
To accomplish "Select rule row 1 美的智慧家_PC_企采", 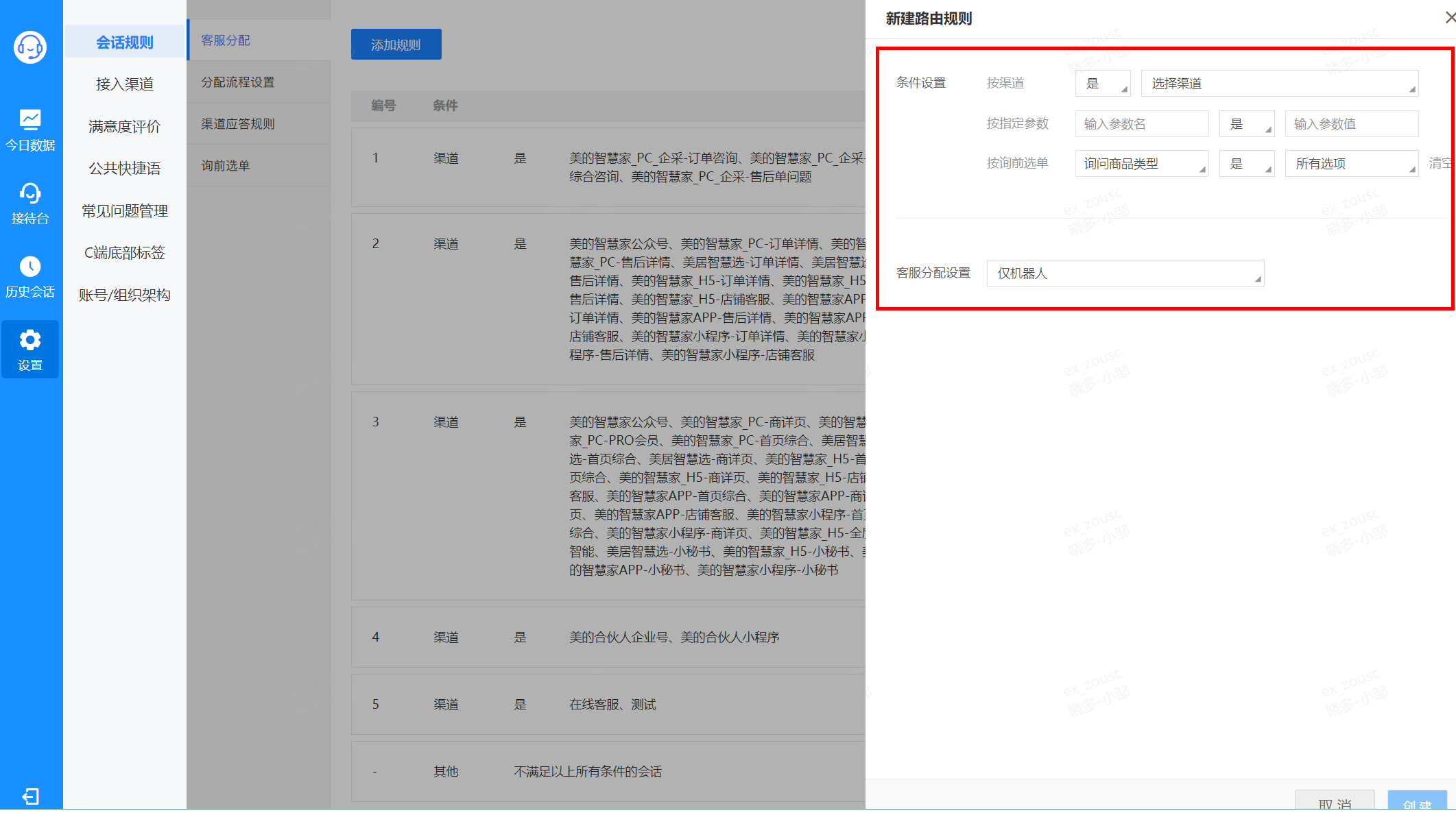I will click(x=608, y=168).
